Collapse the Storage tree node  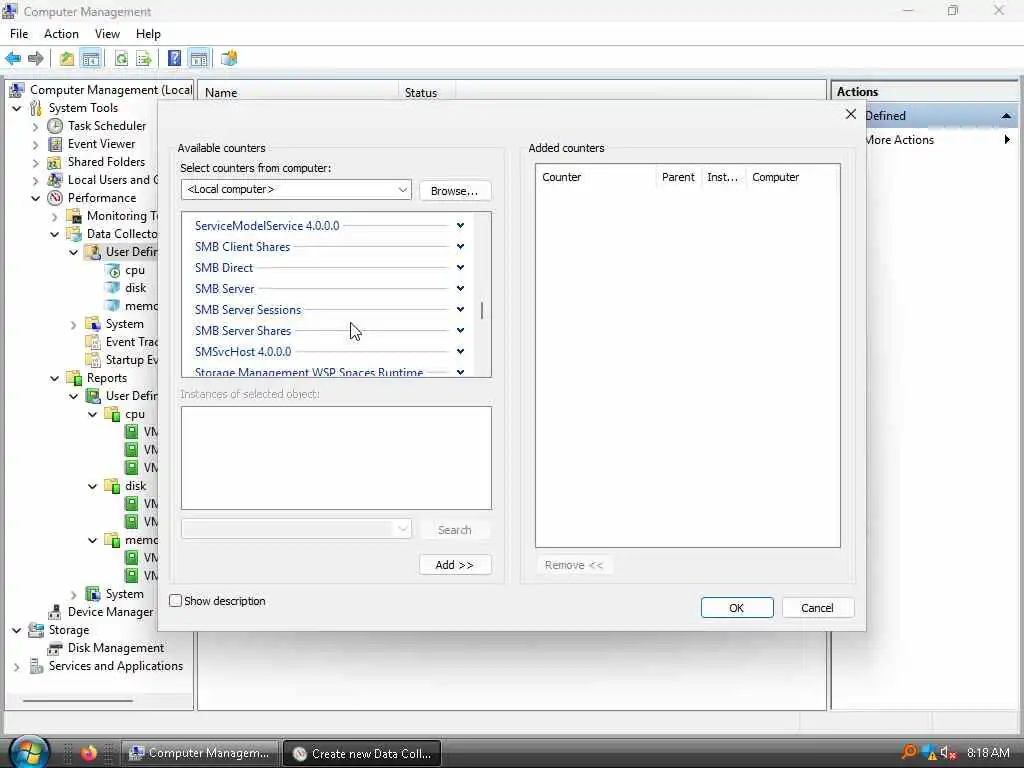[17, 630]
